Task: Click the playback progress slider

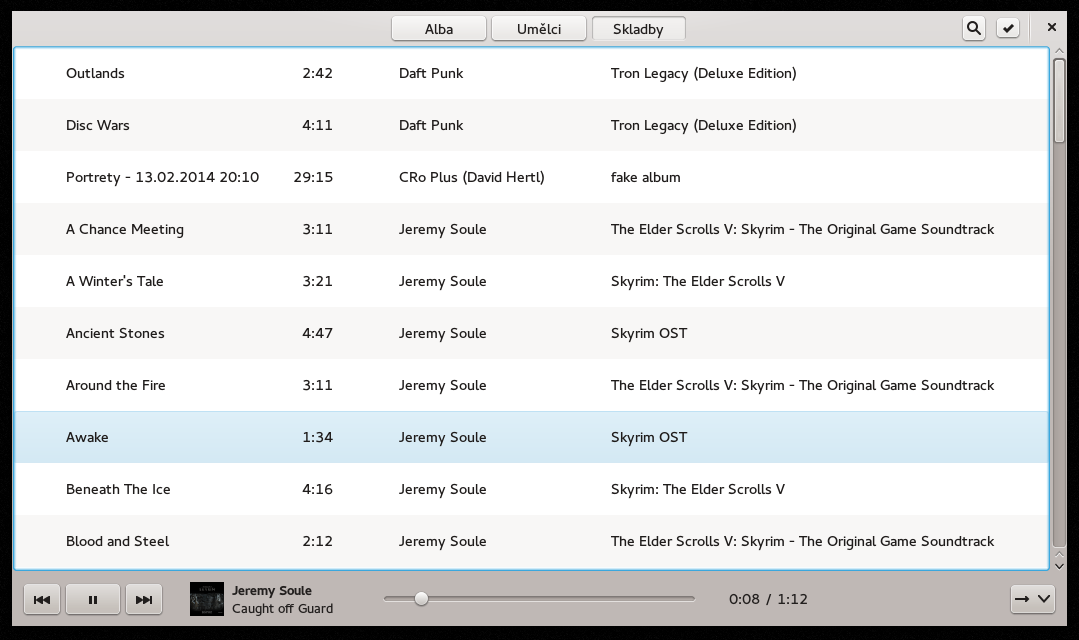Action: point(540,599)
